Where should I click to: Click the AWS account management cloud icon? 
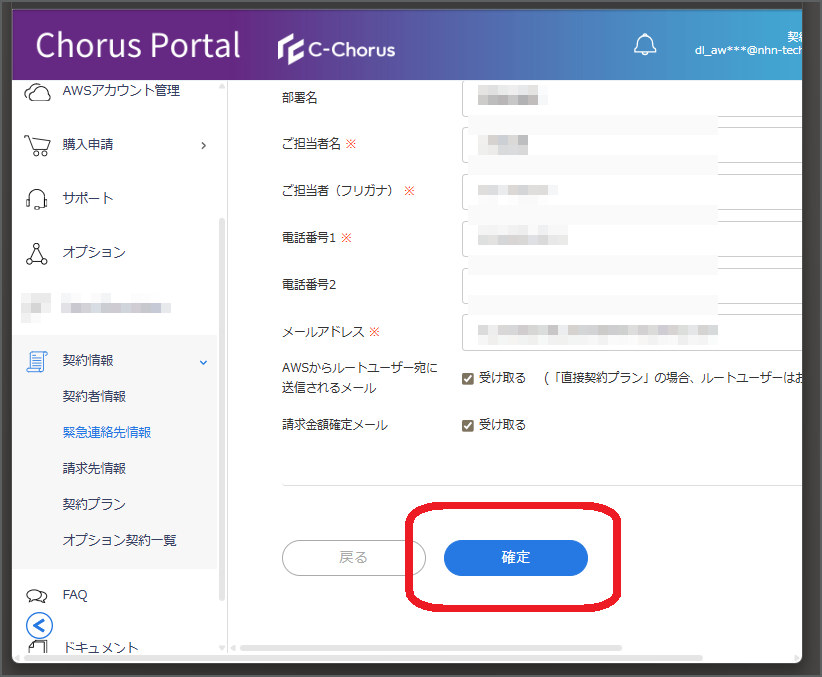pyautogui.click(x=37, y=92)
